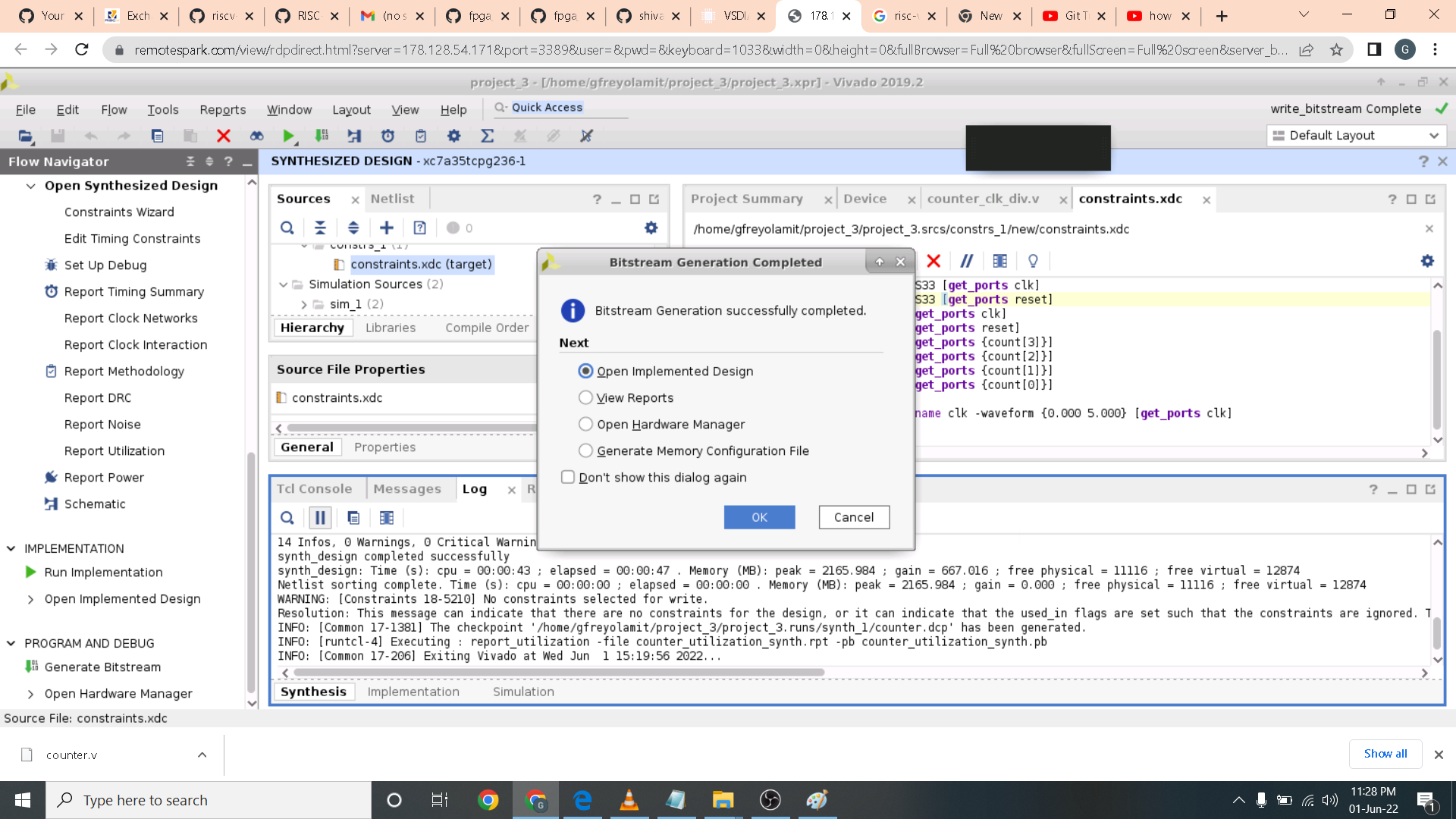This screenshot has width=1456, height=819.
Task: Click the red X cancel icon in main toolbar
Action: click(223, 136)
